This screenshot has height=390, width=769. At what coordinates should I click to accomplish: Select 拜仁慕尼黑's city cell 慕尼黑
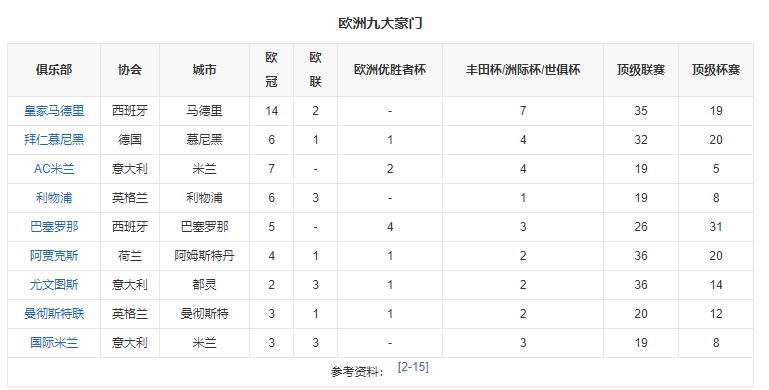point(205,140)
